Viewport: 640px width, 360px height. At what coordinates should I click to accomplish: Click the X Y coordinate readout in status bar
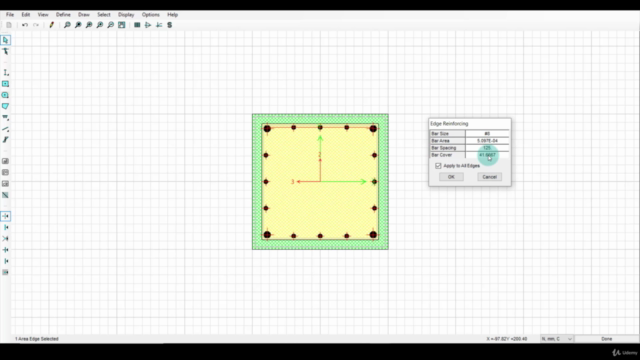click(507, 339)
